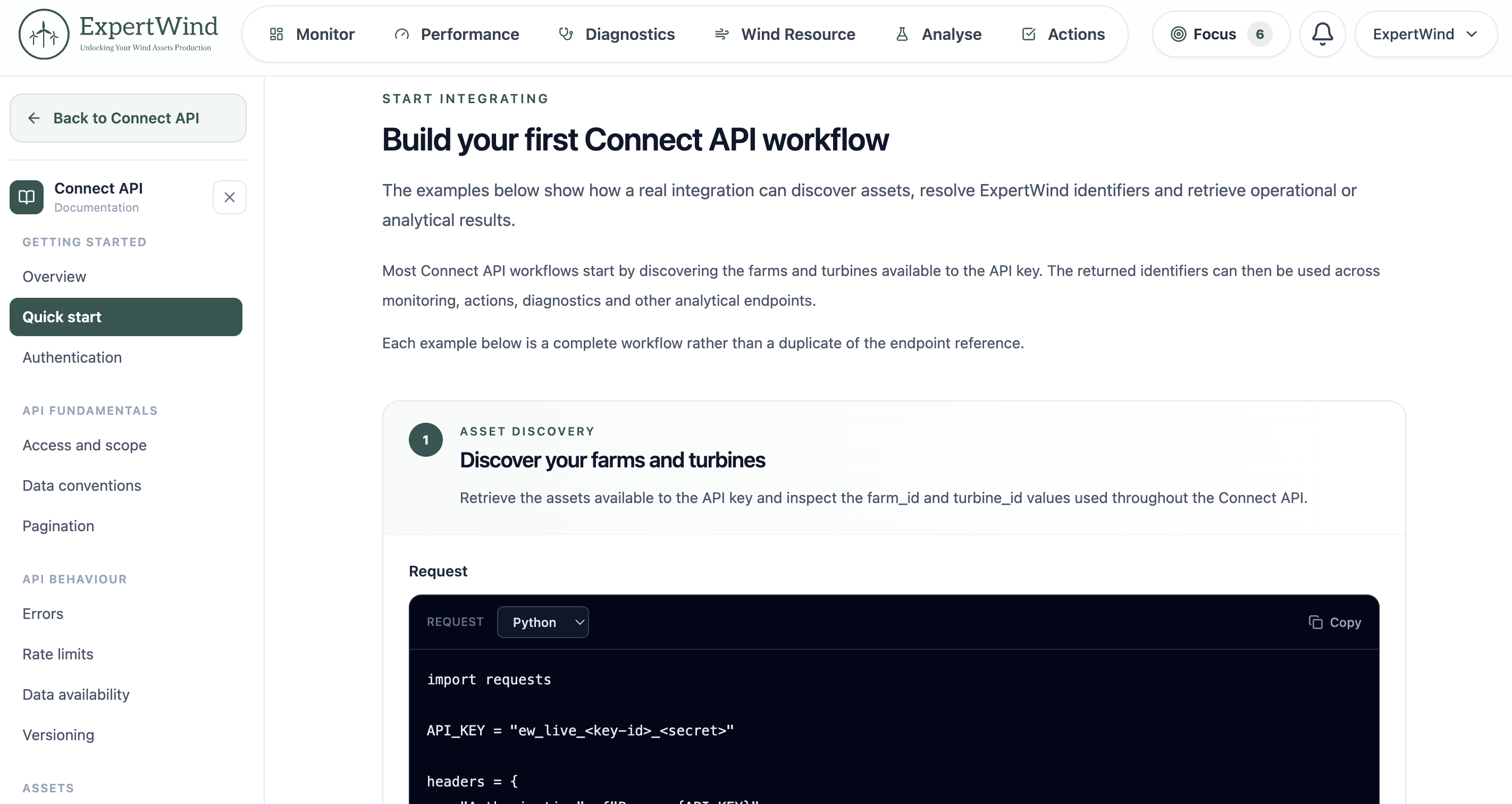Close the Connect API documentation panel
The width and height of the screenshot is (1512, 804).
coord(230,197)
